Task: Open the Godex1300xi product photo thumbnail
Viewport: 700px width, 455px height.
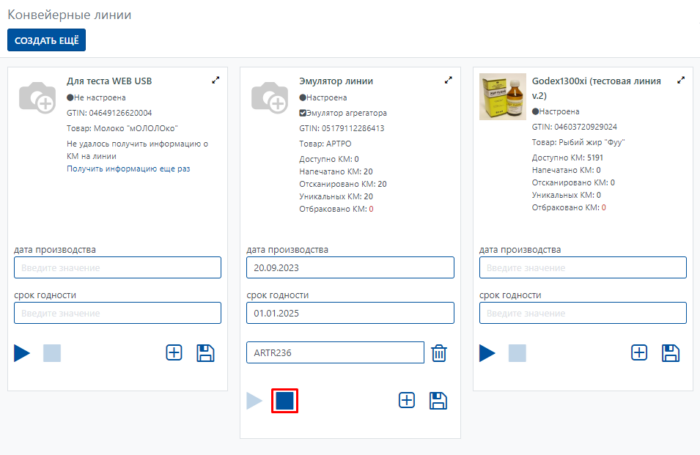Action: coord(502,96)
